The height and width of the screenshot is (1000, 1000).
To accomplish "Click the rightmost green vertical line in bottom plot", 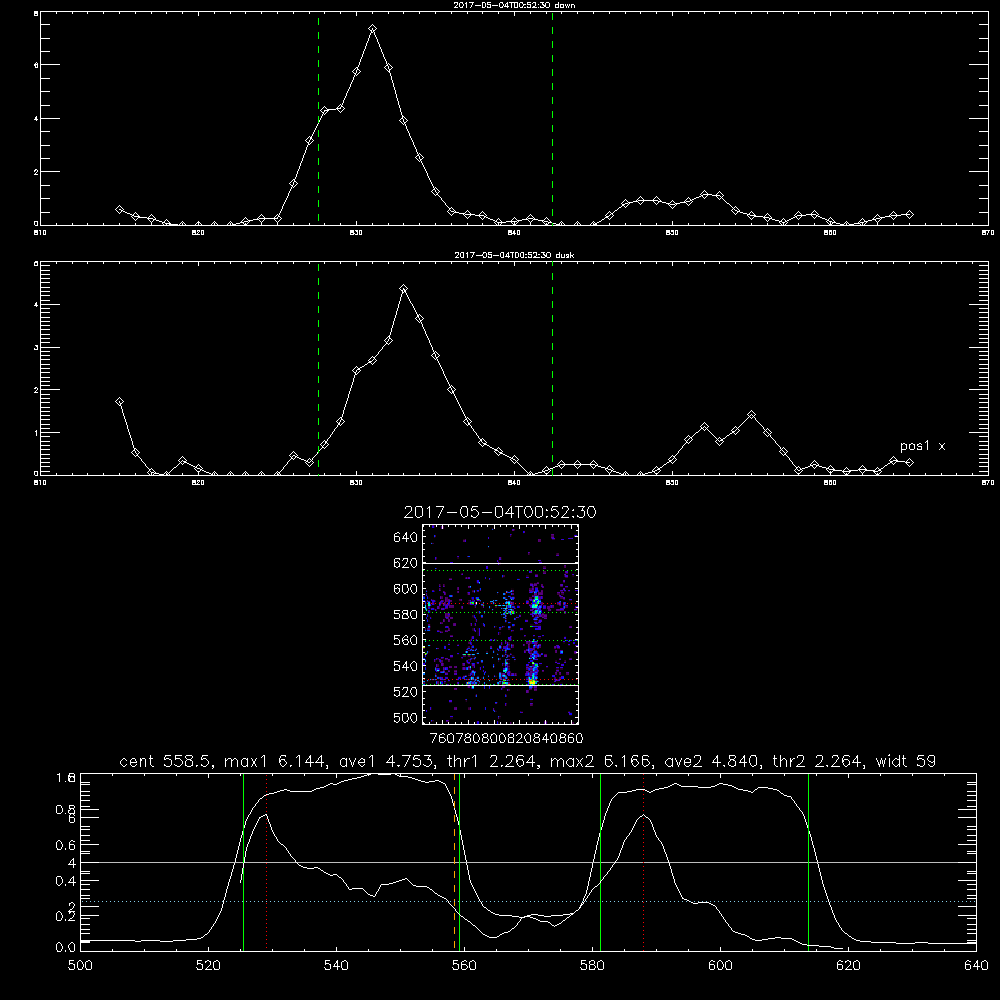I will pos(808,862).
